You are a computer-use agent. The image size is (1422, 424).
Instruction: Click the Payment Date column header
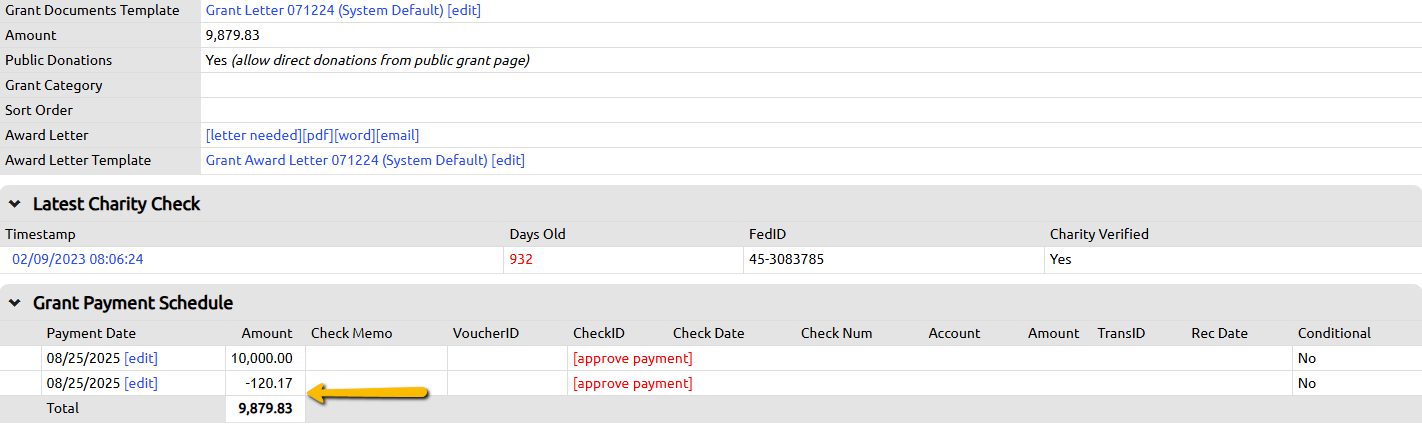[91, 333]
